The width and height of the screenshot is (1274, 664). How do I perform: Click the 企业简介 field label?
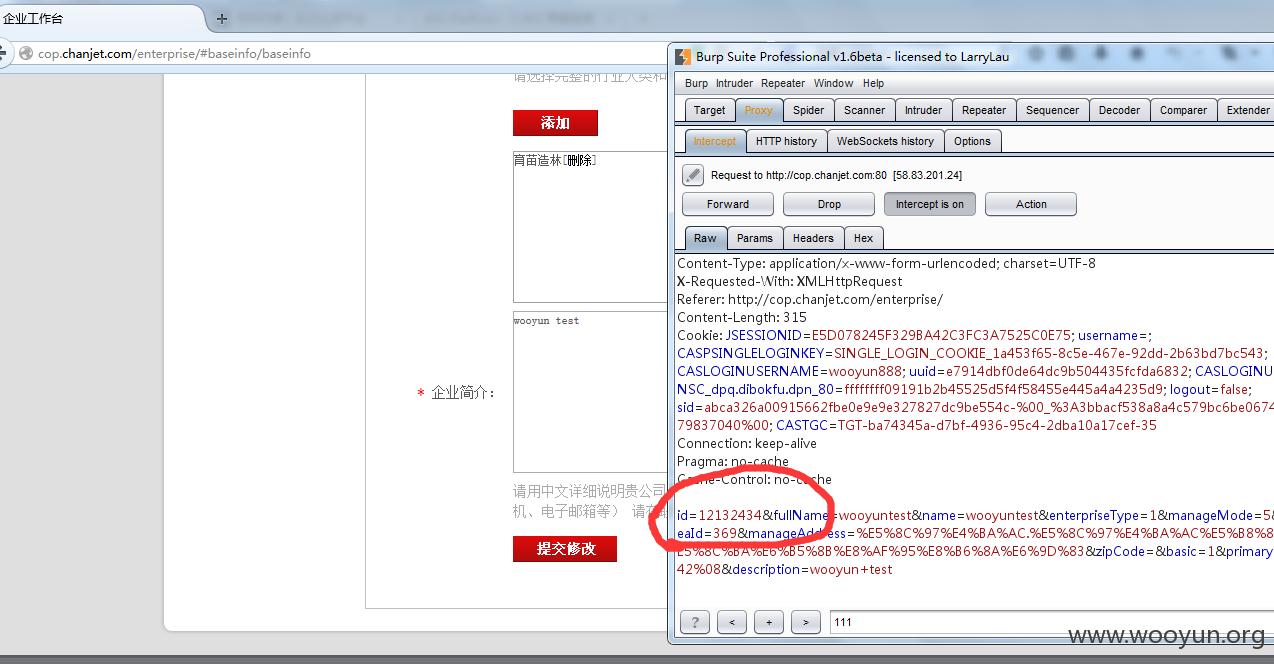click(x=463, y=393)
